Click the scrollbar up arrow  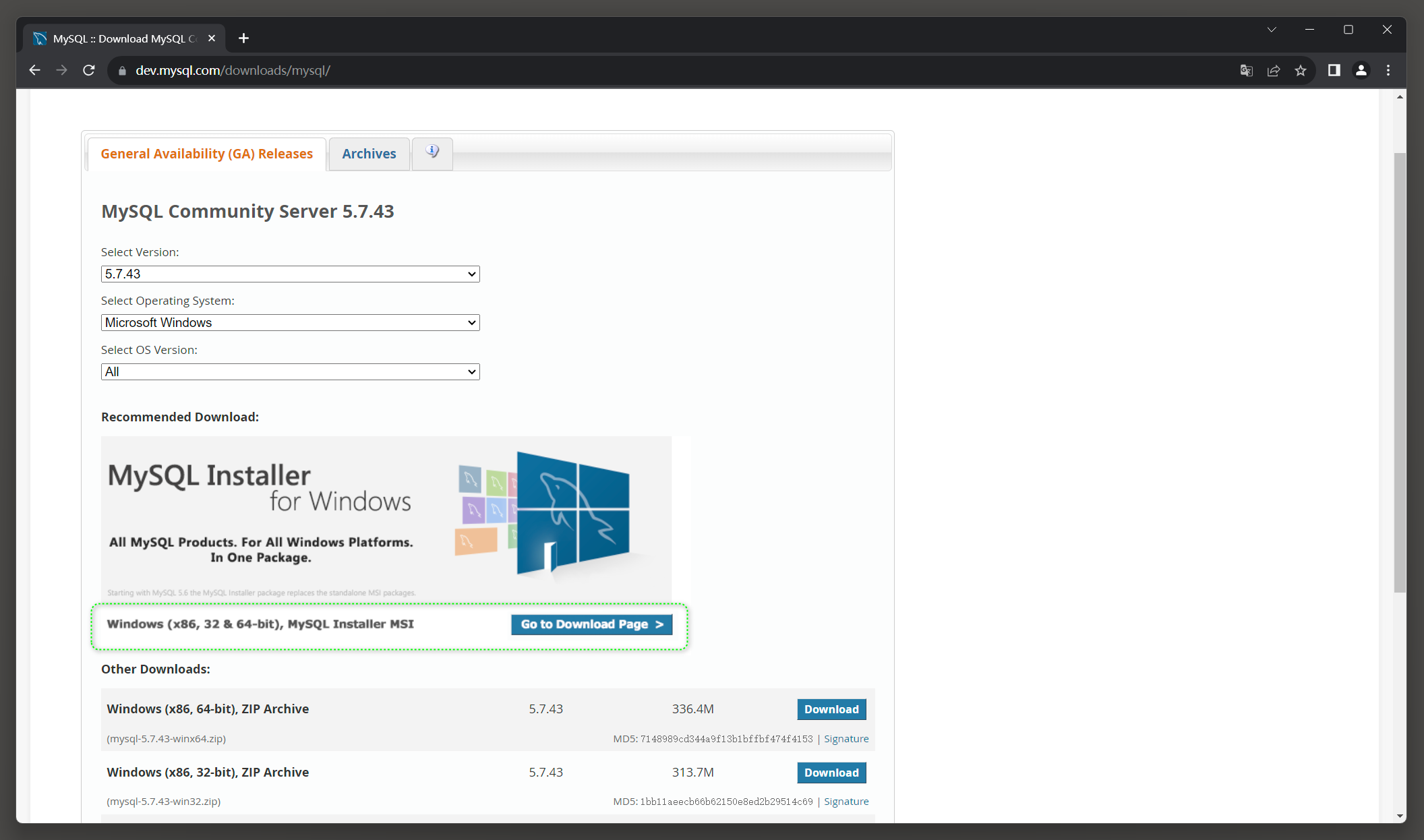[1400, 97]
